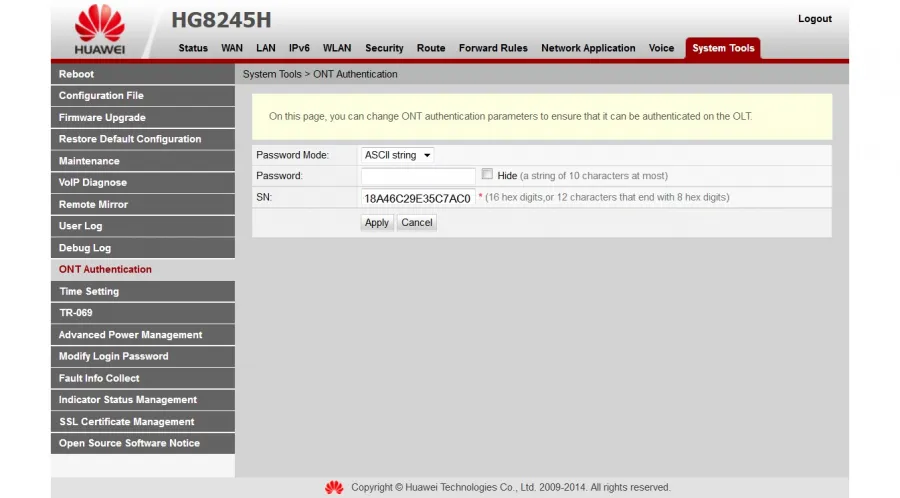Select Firmware Upgrade in sidebar

143,118
